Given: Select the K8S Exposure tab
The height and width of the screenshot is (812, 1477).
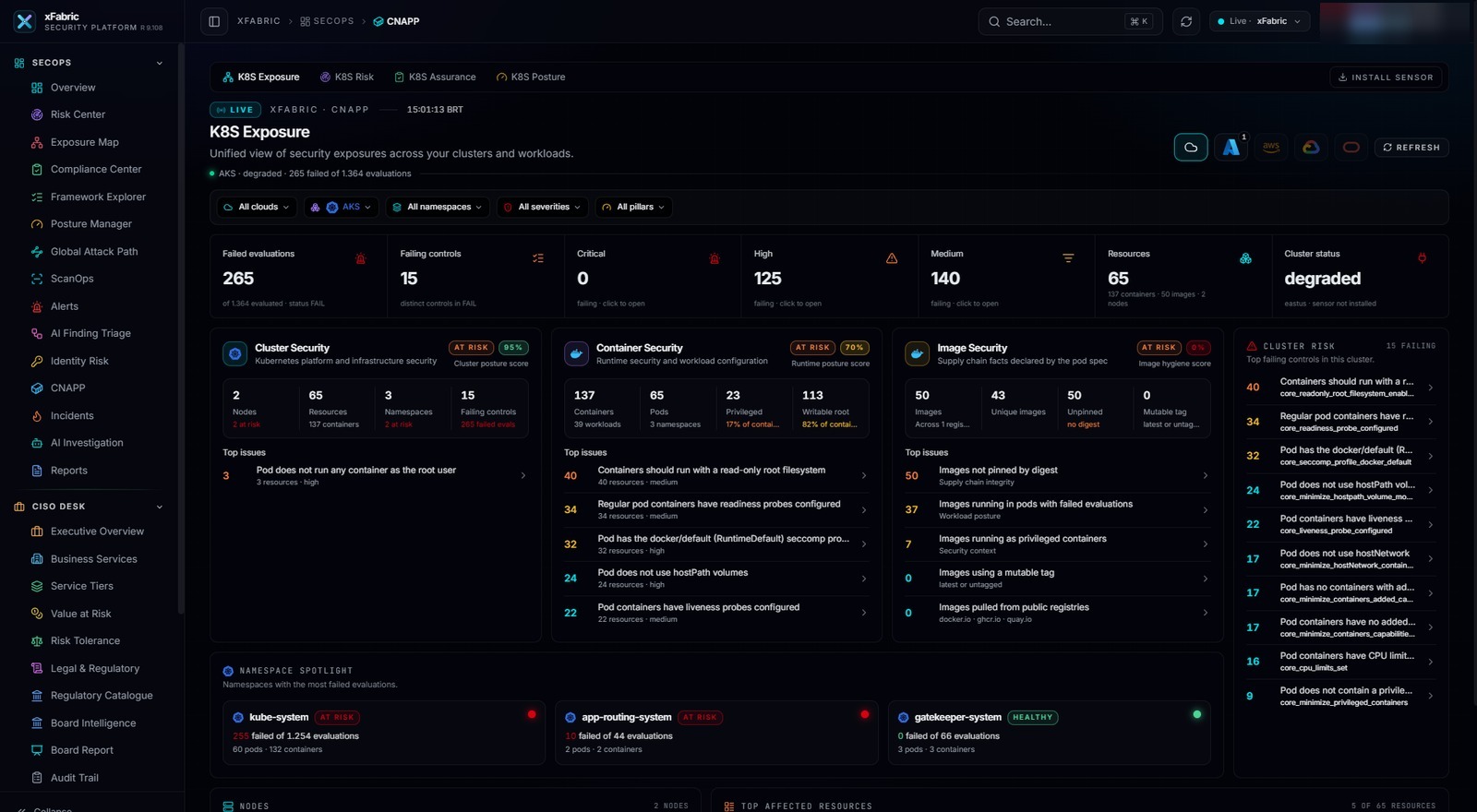Looking at the screenshot, I should [x=261, y=77].
